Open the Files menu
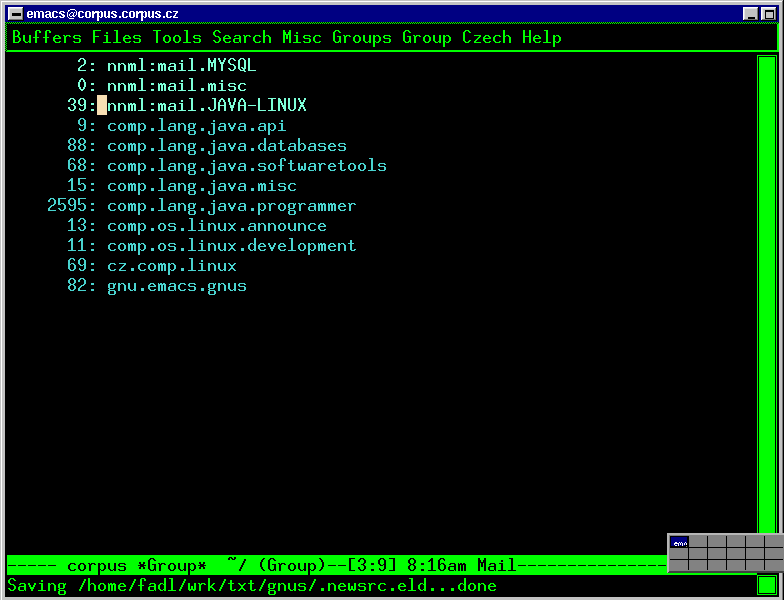 click(117, 38)
